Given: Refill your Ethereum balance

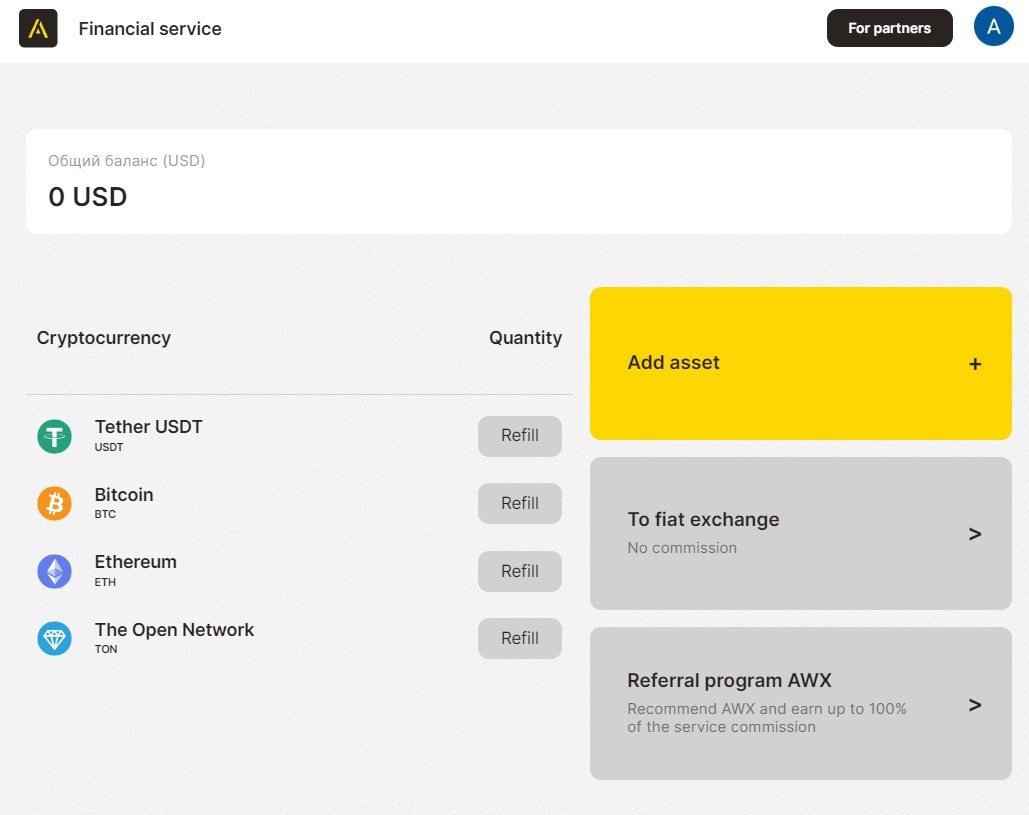Looking at the screenshot, I should (519, 571).
